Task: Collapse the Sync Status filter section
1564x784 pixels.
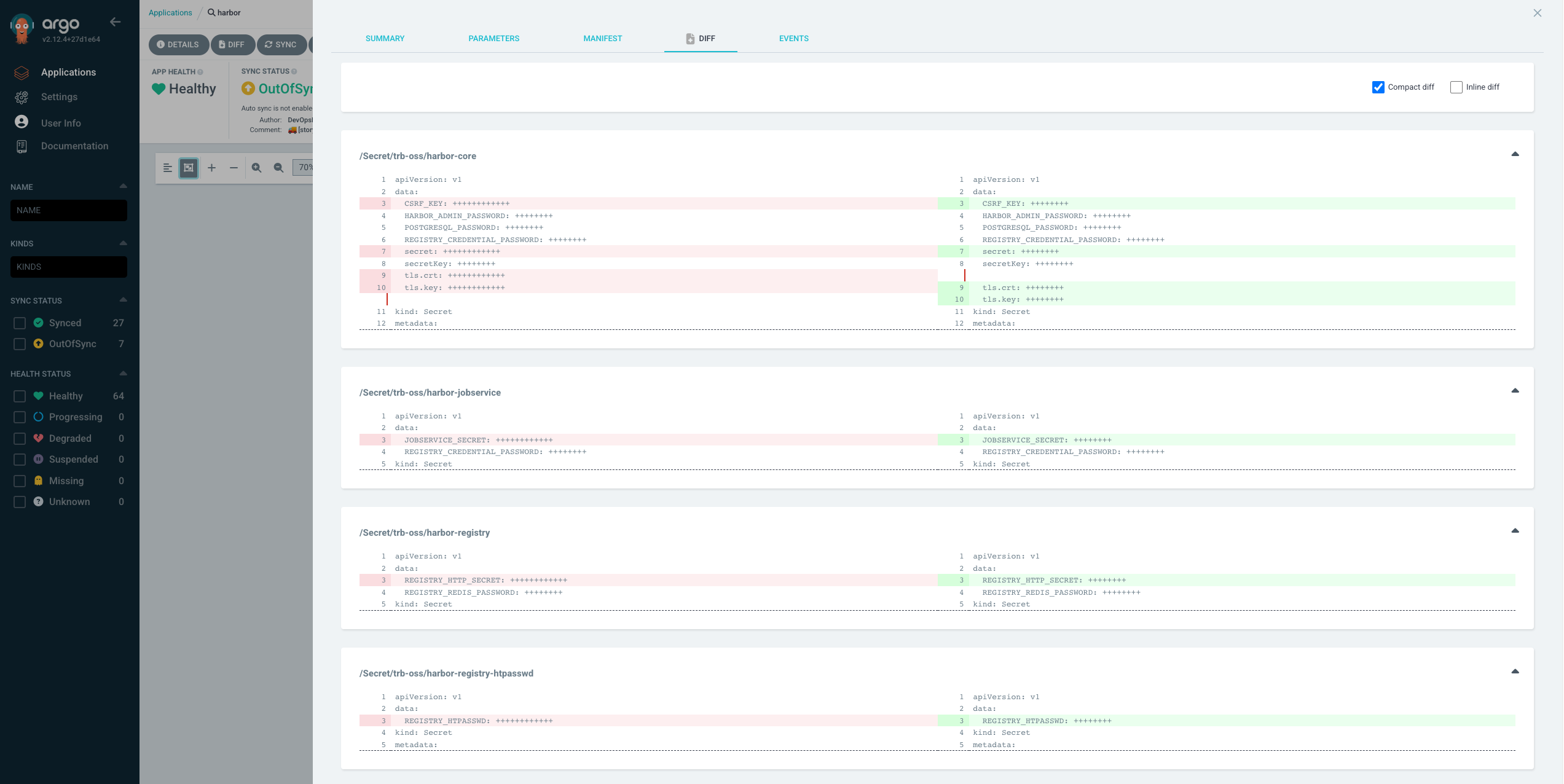Action: [123, 300]
